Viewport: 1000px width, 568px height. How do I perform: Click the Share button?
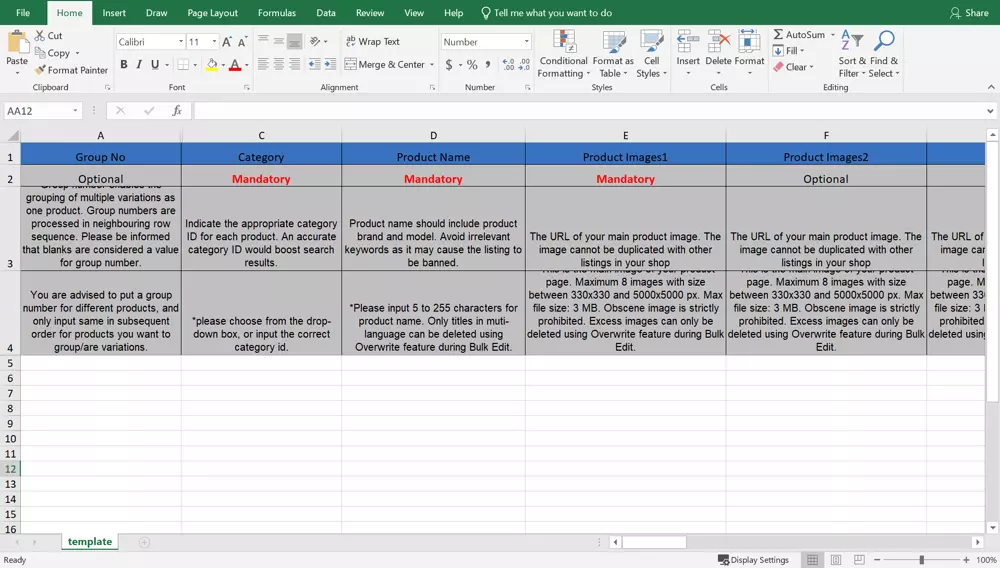click(x=969, y=13)
